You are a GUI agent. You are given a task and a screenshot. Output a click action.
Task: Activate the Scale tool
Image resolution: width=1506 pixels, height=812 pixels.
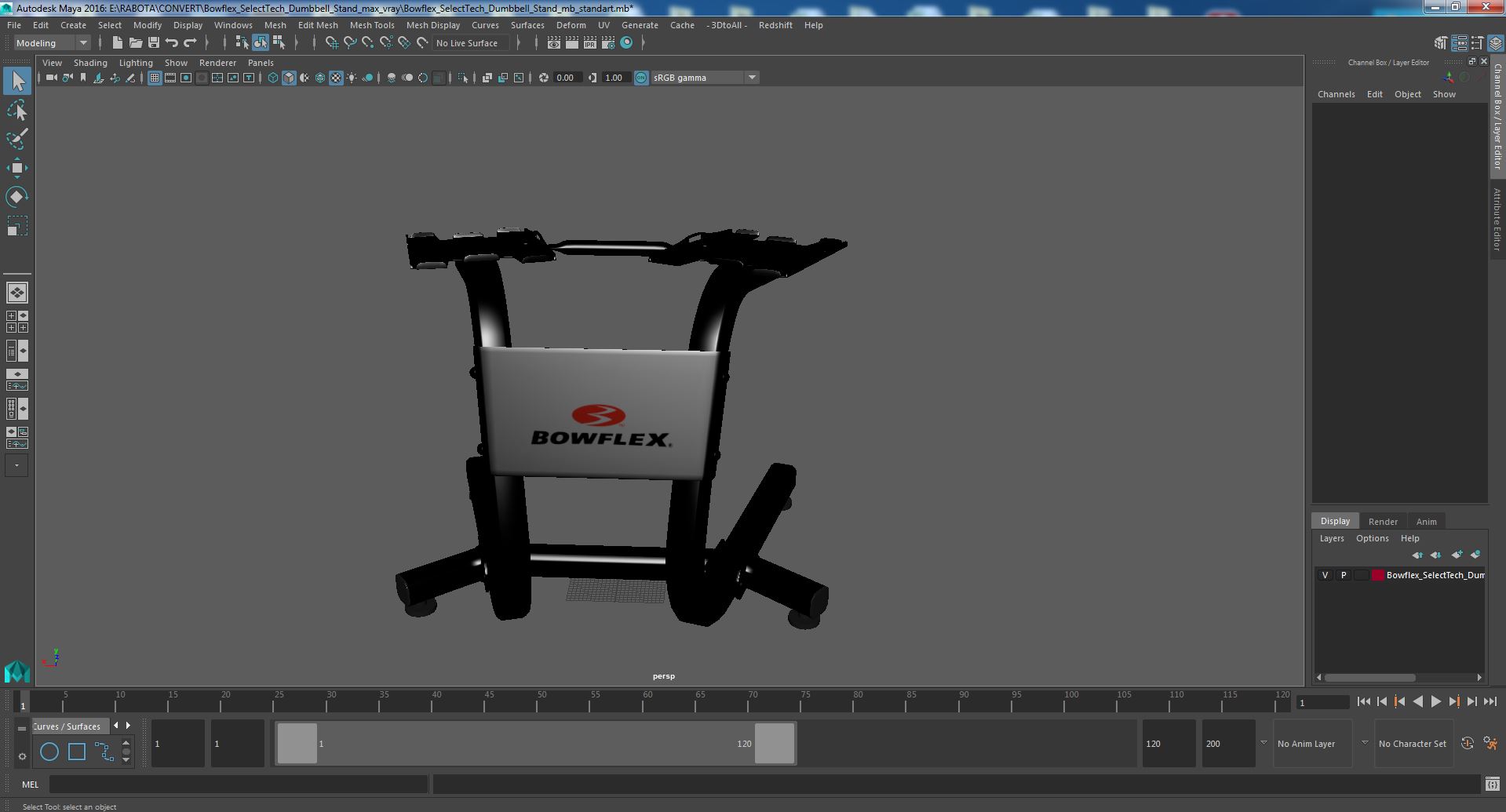17,226
